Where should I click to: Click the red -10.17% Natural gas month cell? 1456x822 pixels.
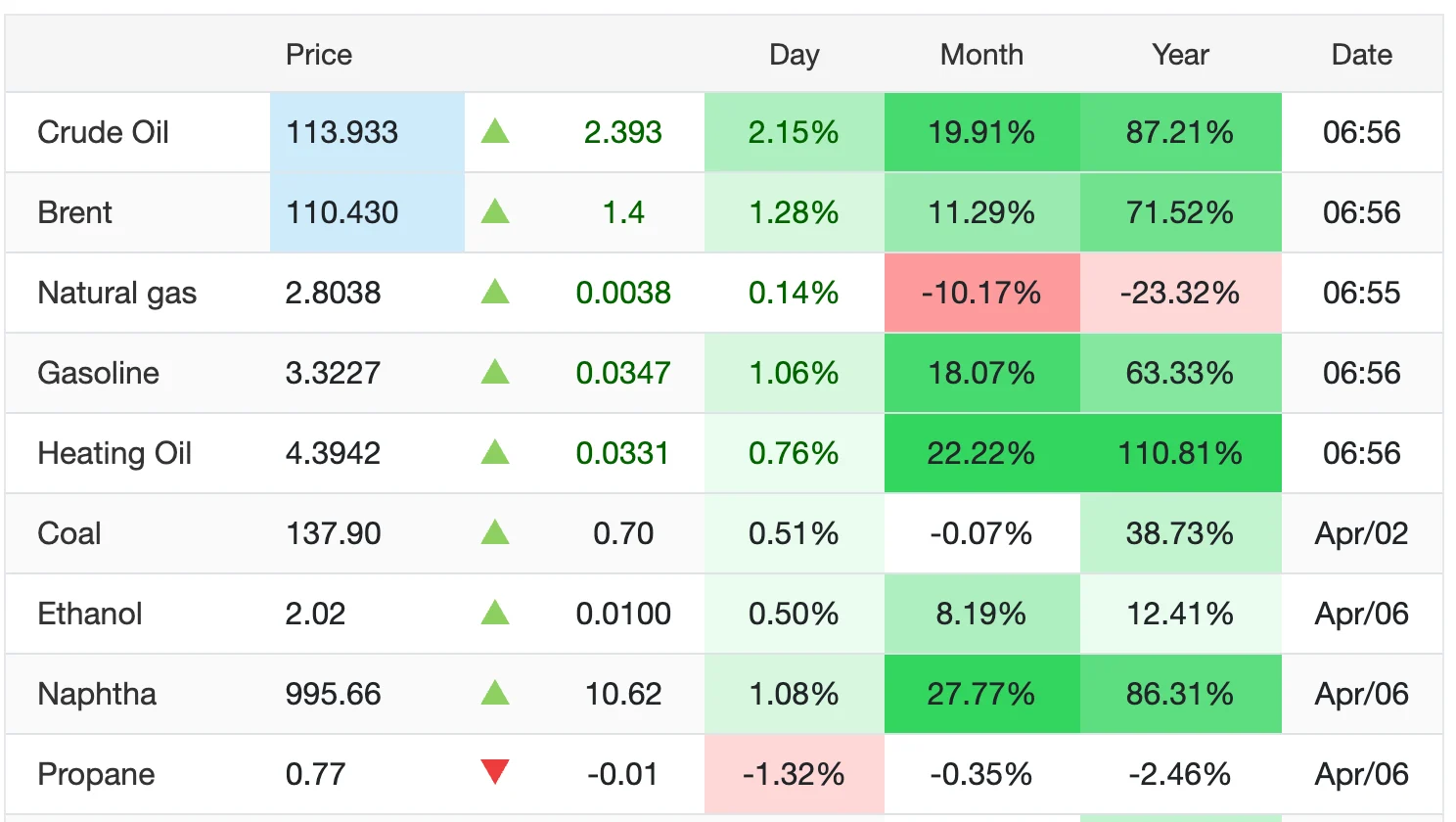point(981,293)
